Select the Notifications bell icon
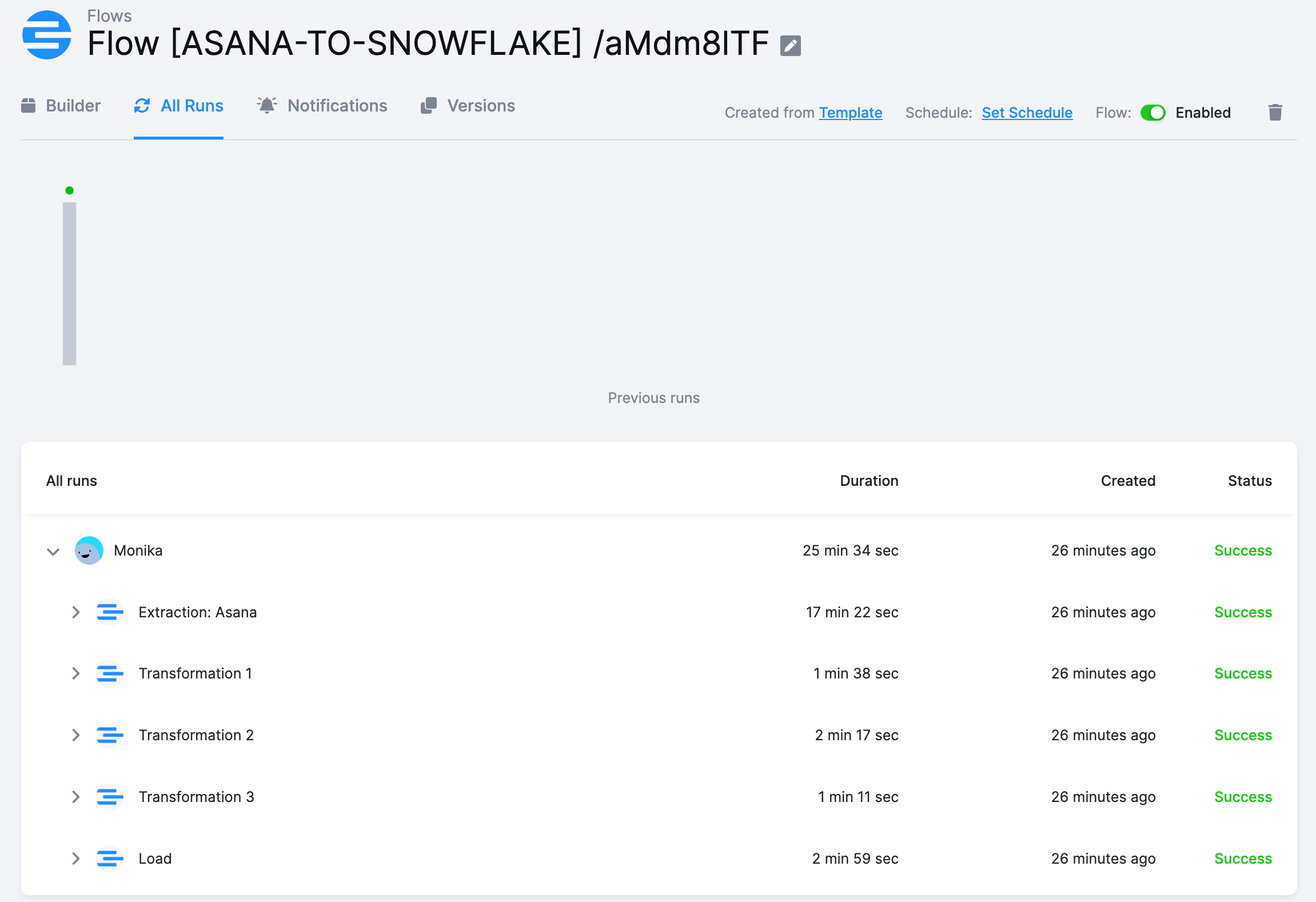1316x902 pixels. (x=267, y=105)
